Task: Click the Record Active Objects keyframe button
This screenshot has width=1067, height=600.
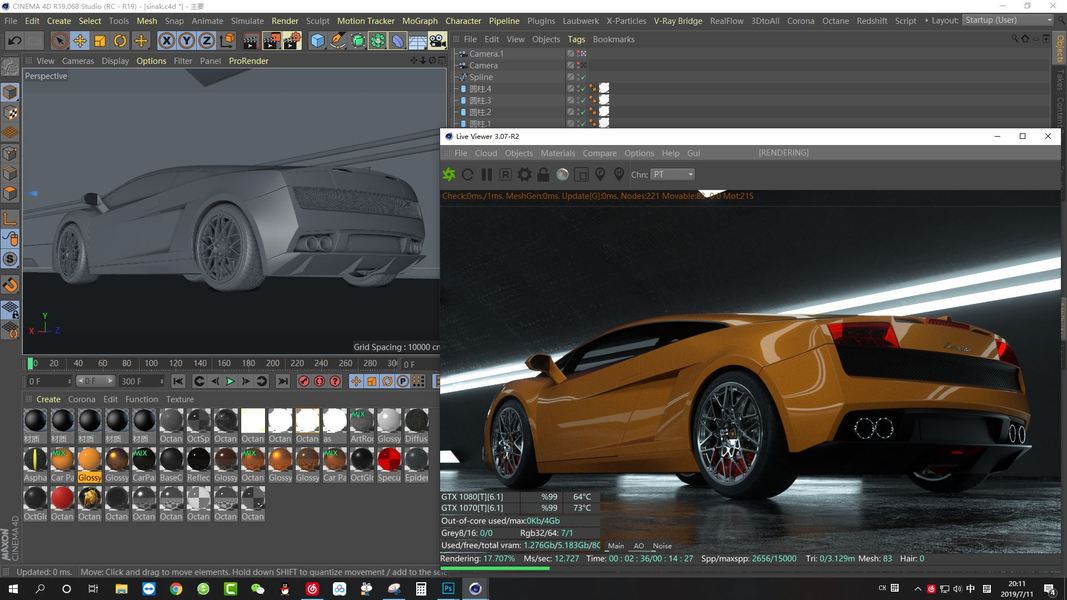Action: point(303,382)
